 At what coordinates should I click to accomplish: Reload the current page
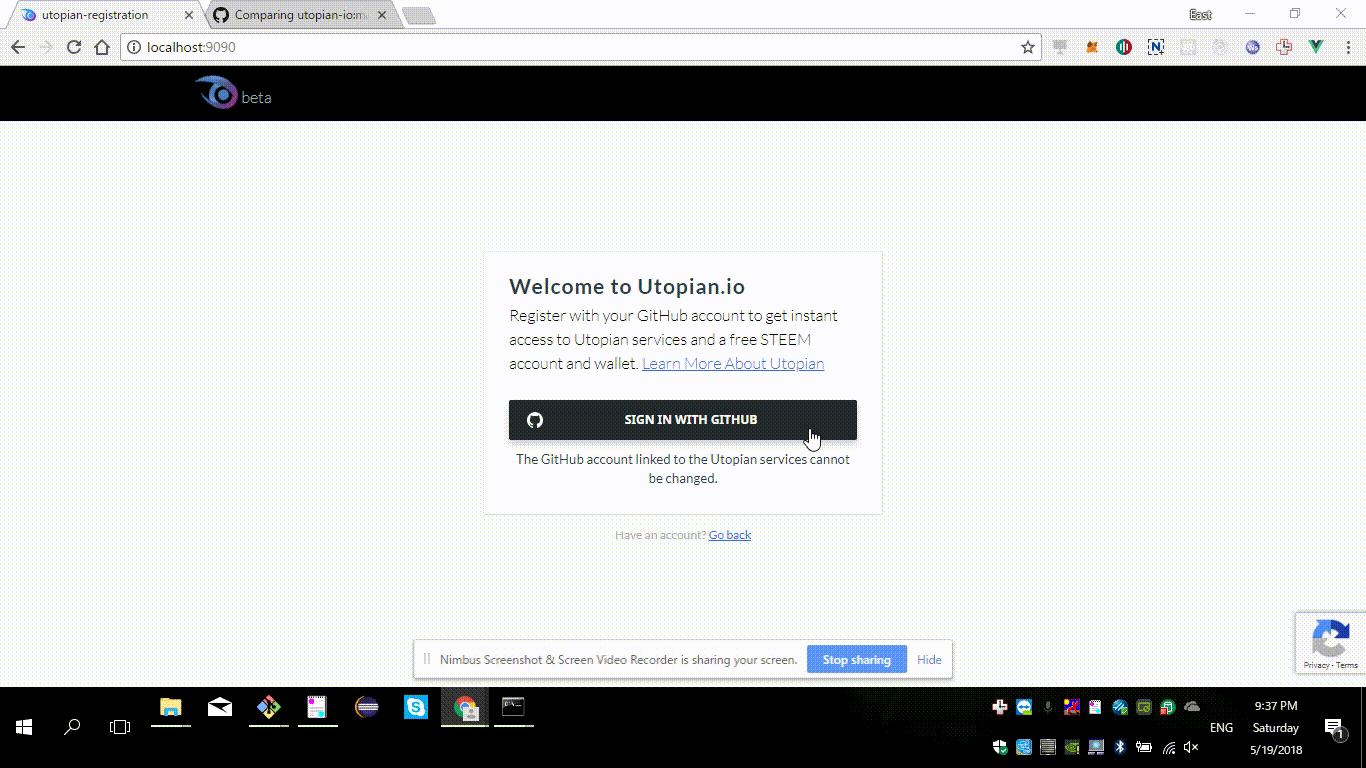click(x=74, y=47)
